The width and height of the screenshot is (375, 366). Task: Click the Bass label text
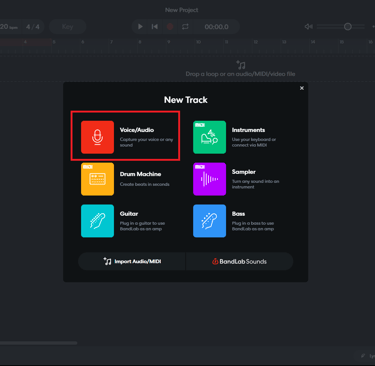pyautogui.click(x=238, y=214)
